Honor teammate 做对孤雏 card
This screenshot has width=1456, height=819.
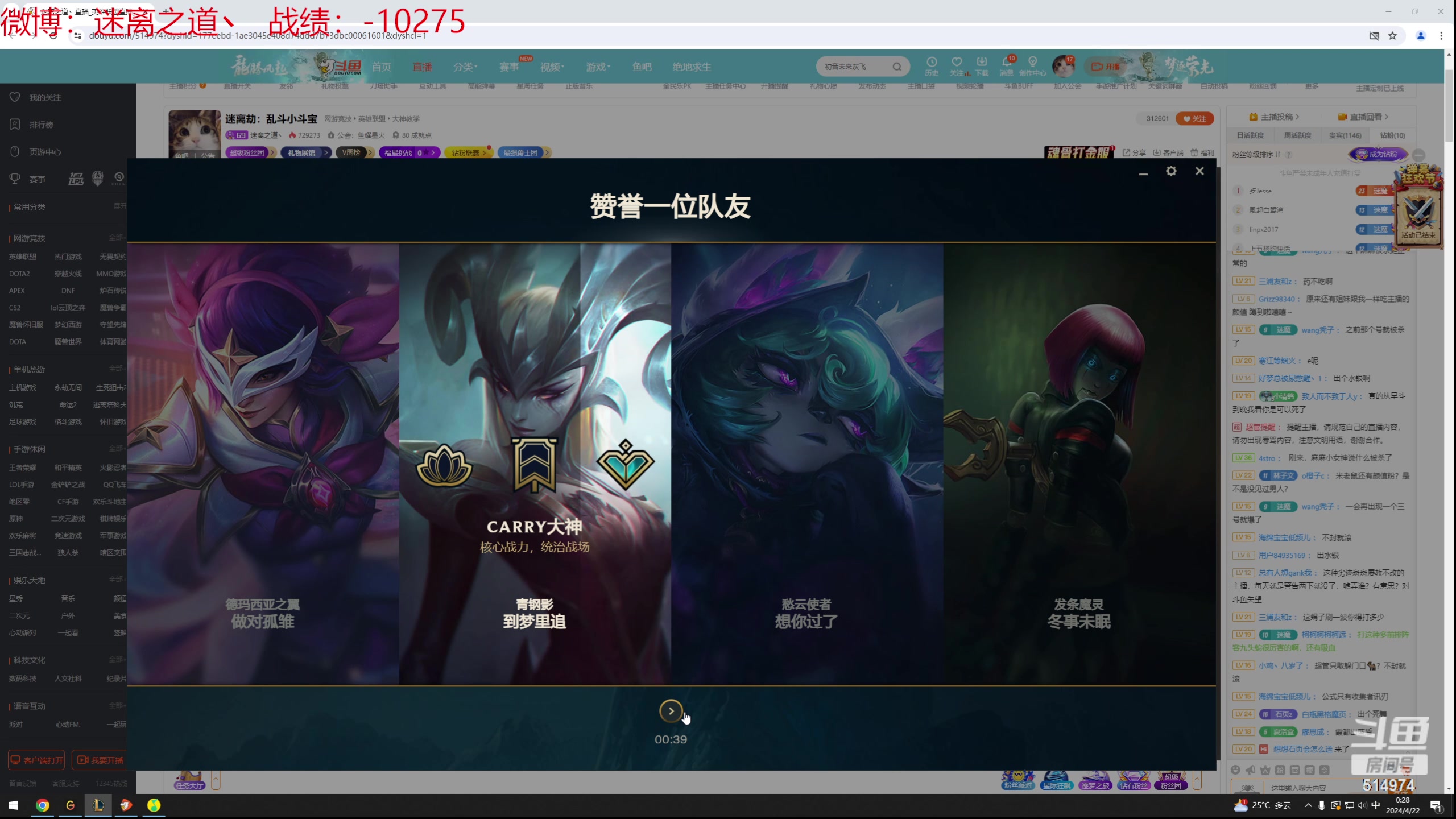pyautogui.click(x=263, y=464)
